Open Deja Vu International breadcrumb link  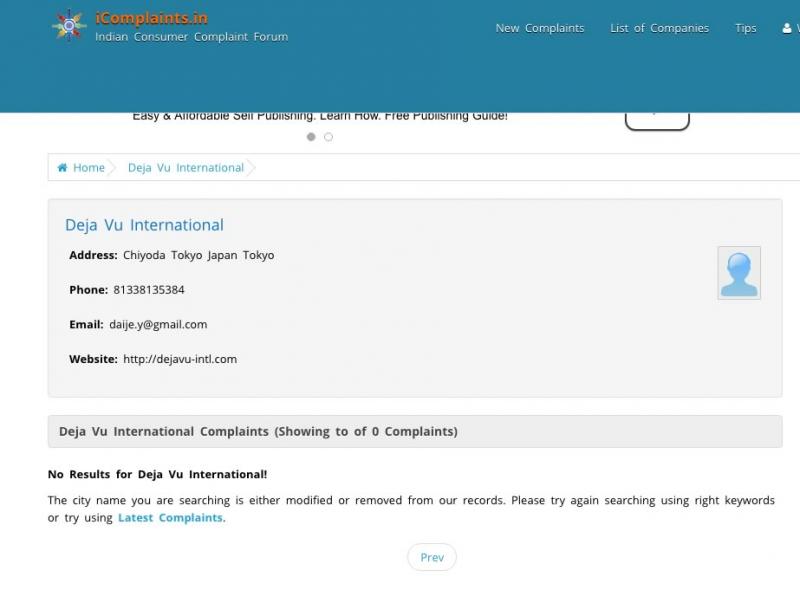coord(186,167)
